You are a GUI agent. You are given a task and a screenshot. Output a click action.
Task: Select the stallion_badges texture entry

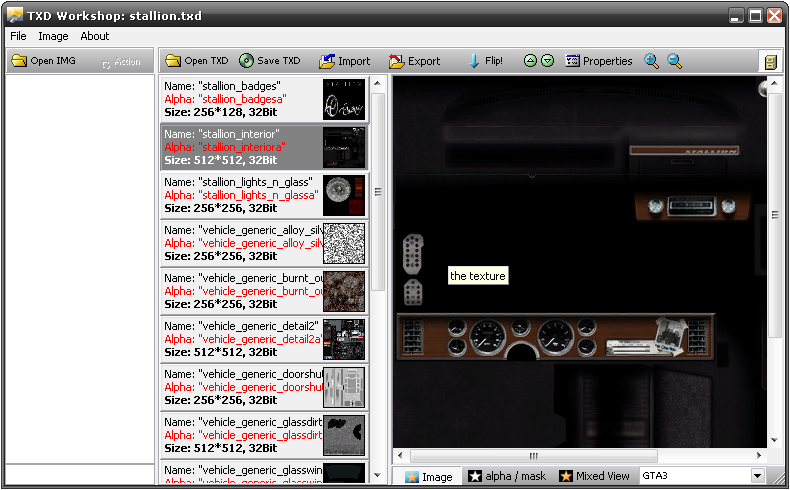[x=264, y=99]
